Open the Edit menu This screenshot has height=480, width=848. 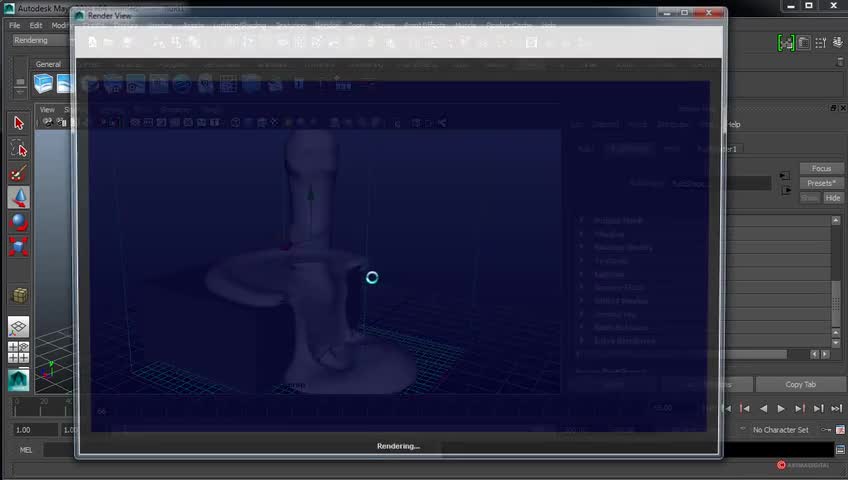(36, 25)
